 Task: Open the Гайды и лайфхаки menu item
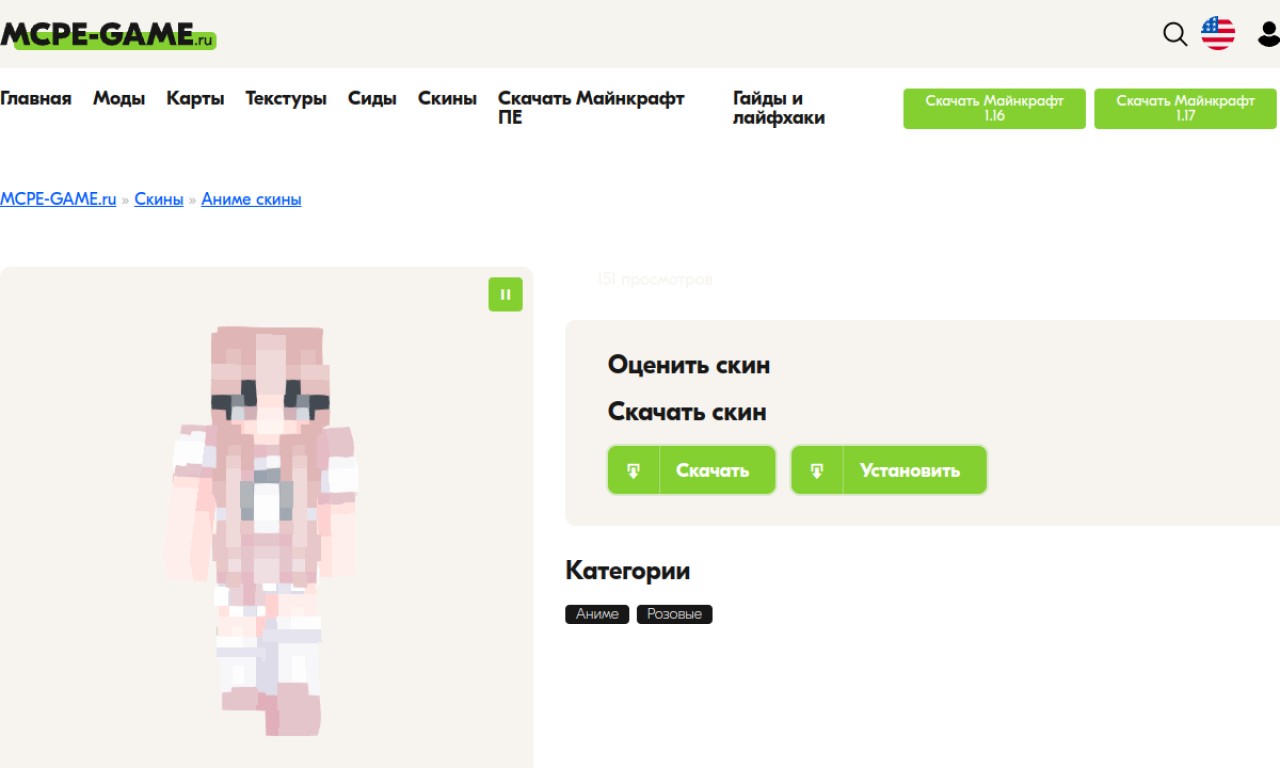(x=779, y=108)
